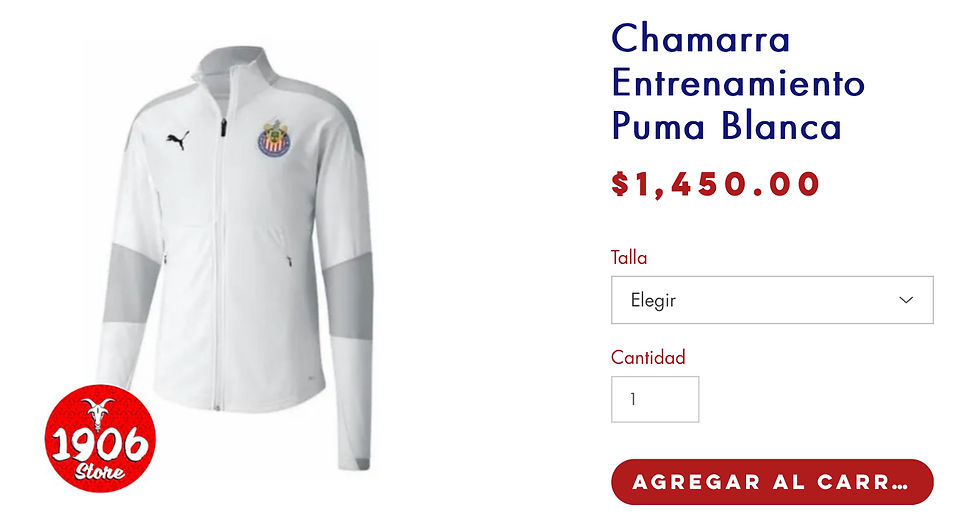Click the chevron arrow in Talla selector
The image size is (980, 524).
pos(906,300)
